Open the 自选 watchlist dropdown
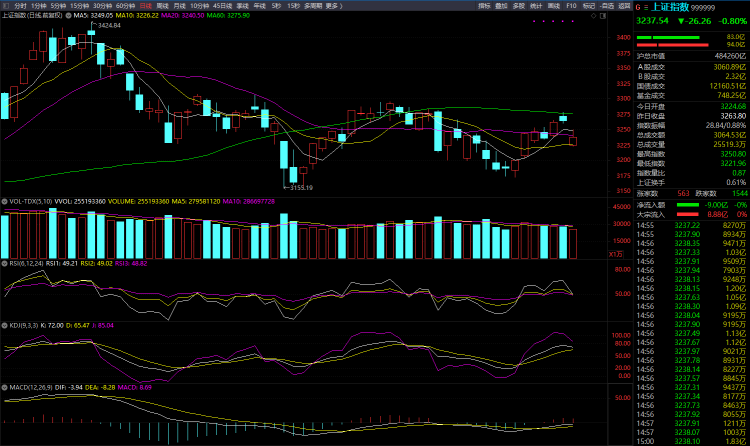This screenshot has height=446, width=750. tap(606, 5)
